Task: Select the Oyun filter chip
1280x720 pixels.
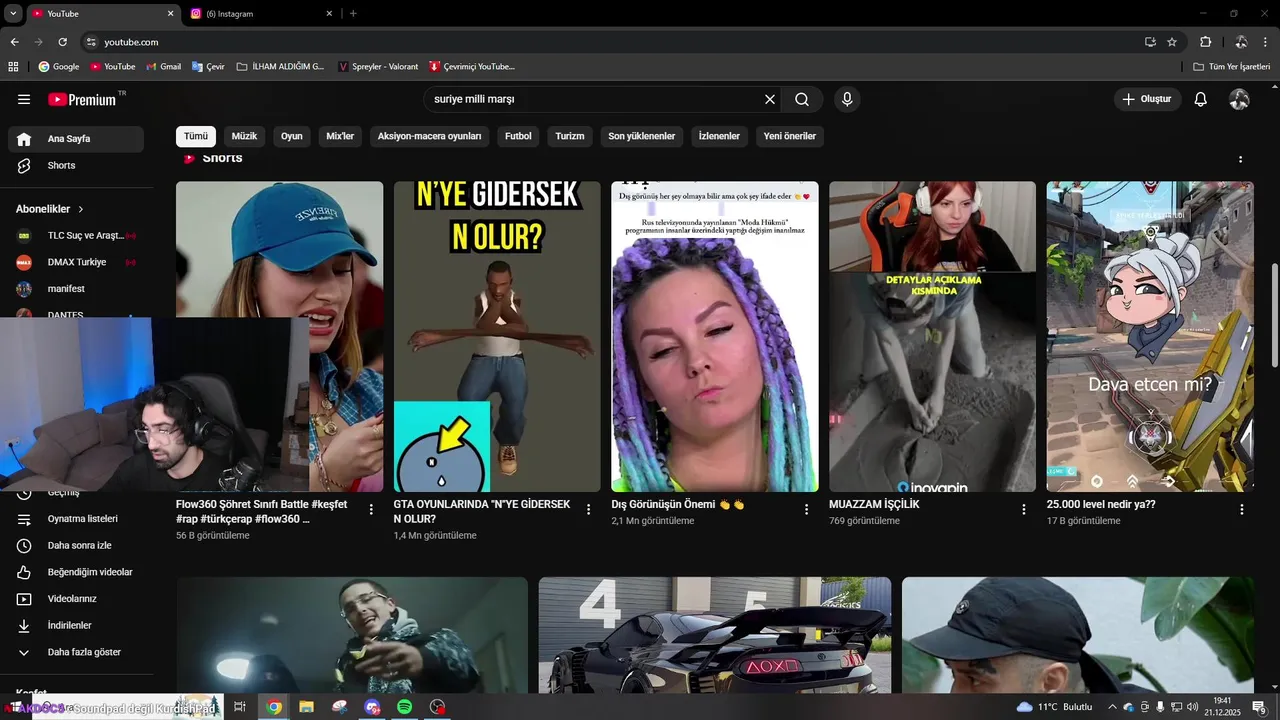Action: coord(292,136)
